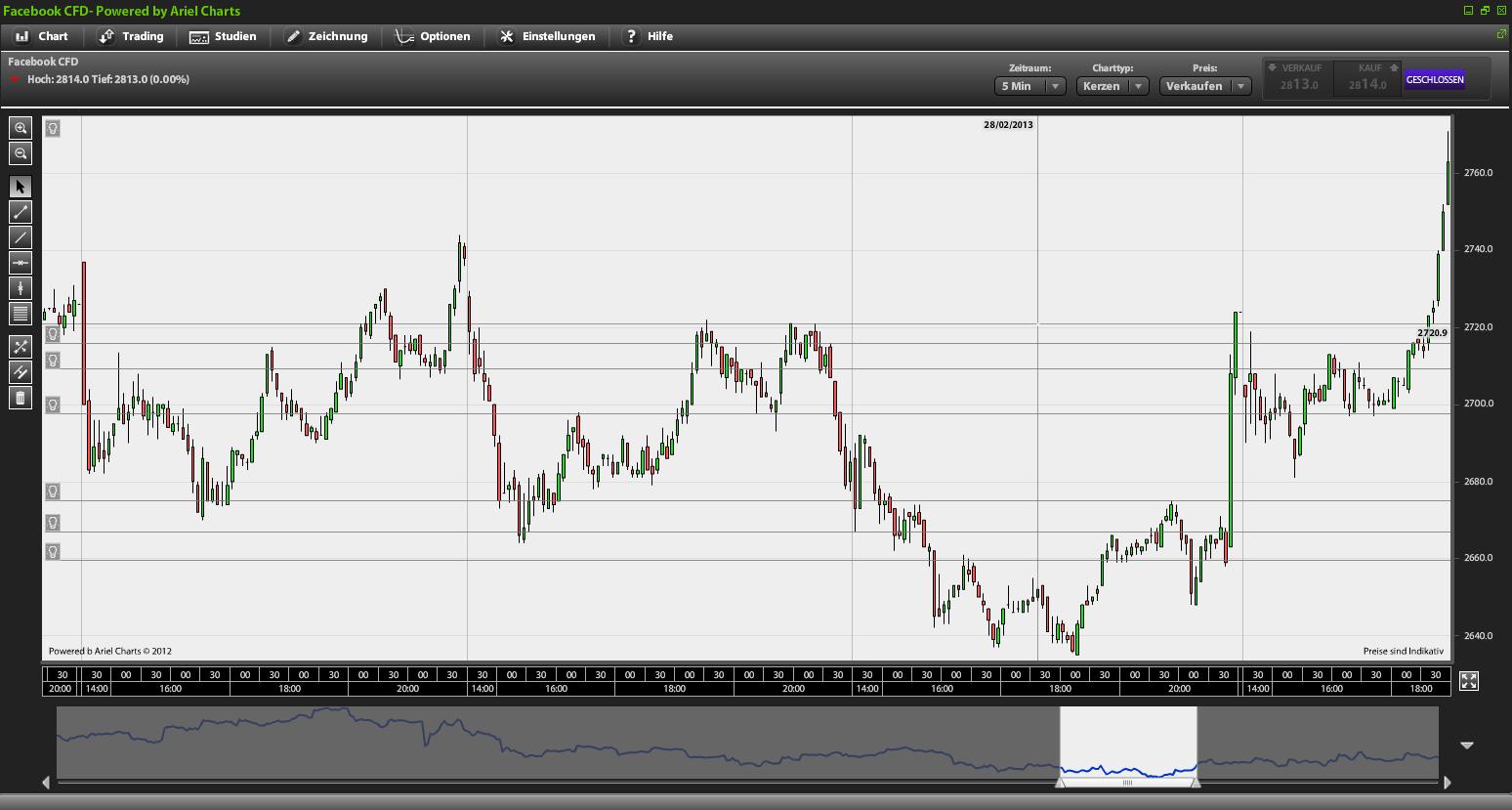Toggle the lightbulb at chart's top-left corner
The height and width of the screenshot is (810, 1512).
53,128
